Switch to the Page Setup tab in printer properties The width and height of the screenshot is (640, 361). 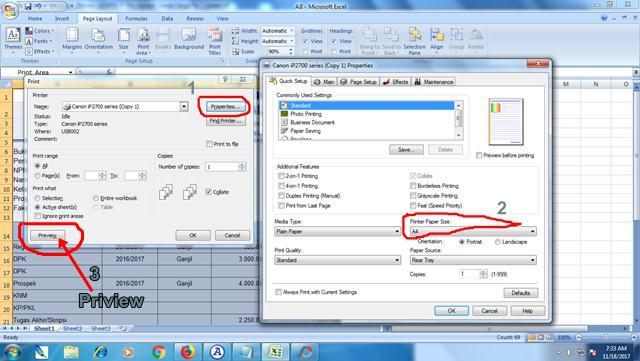358,82
